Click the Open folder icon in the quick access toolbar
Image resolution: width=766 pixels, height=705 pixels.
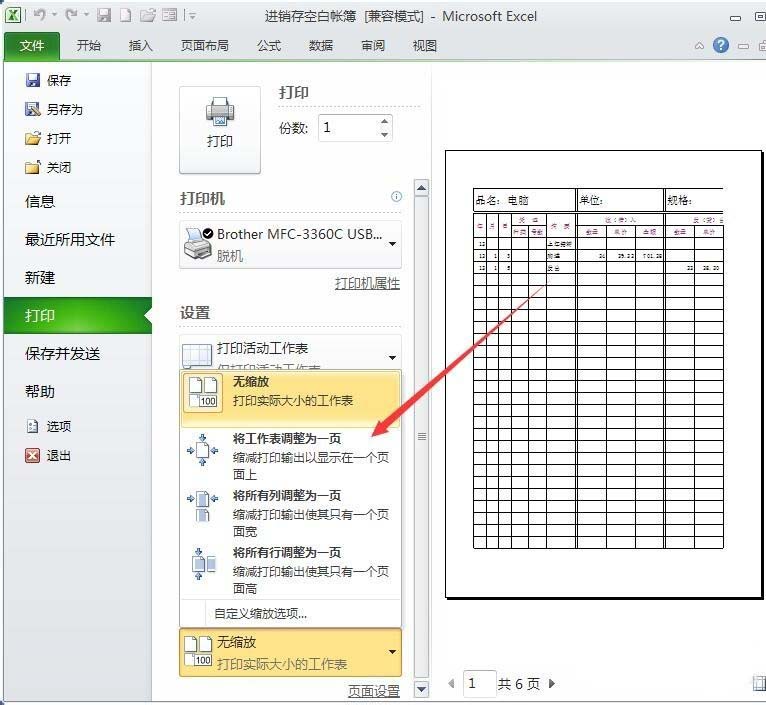click(148, 15)
